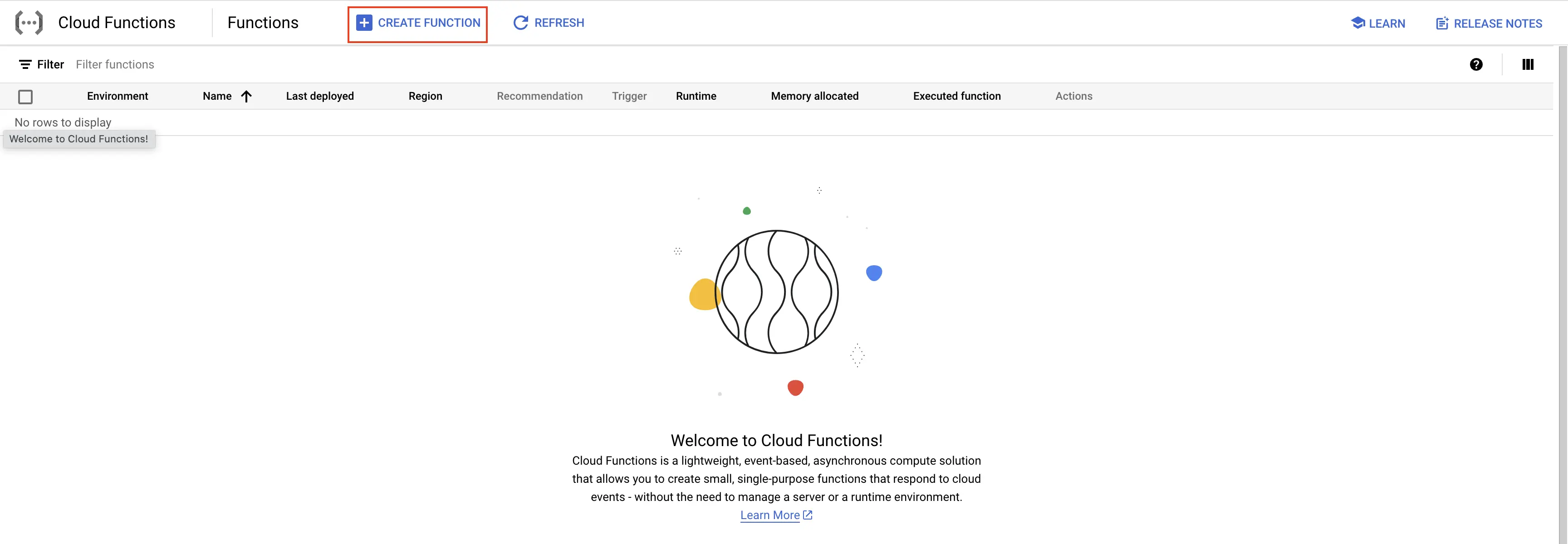Click the Name sort ascending arrow
1568x544 pixels.
246,96
